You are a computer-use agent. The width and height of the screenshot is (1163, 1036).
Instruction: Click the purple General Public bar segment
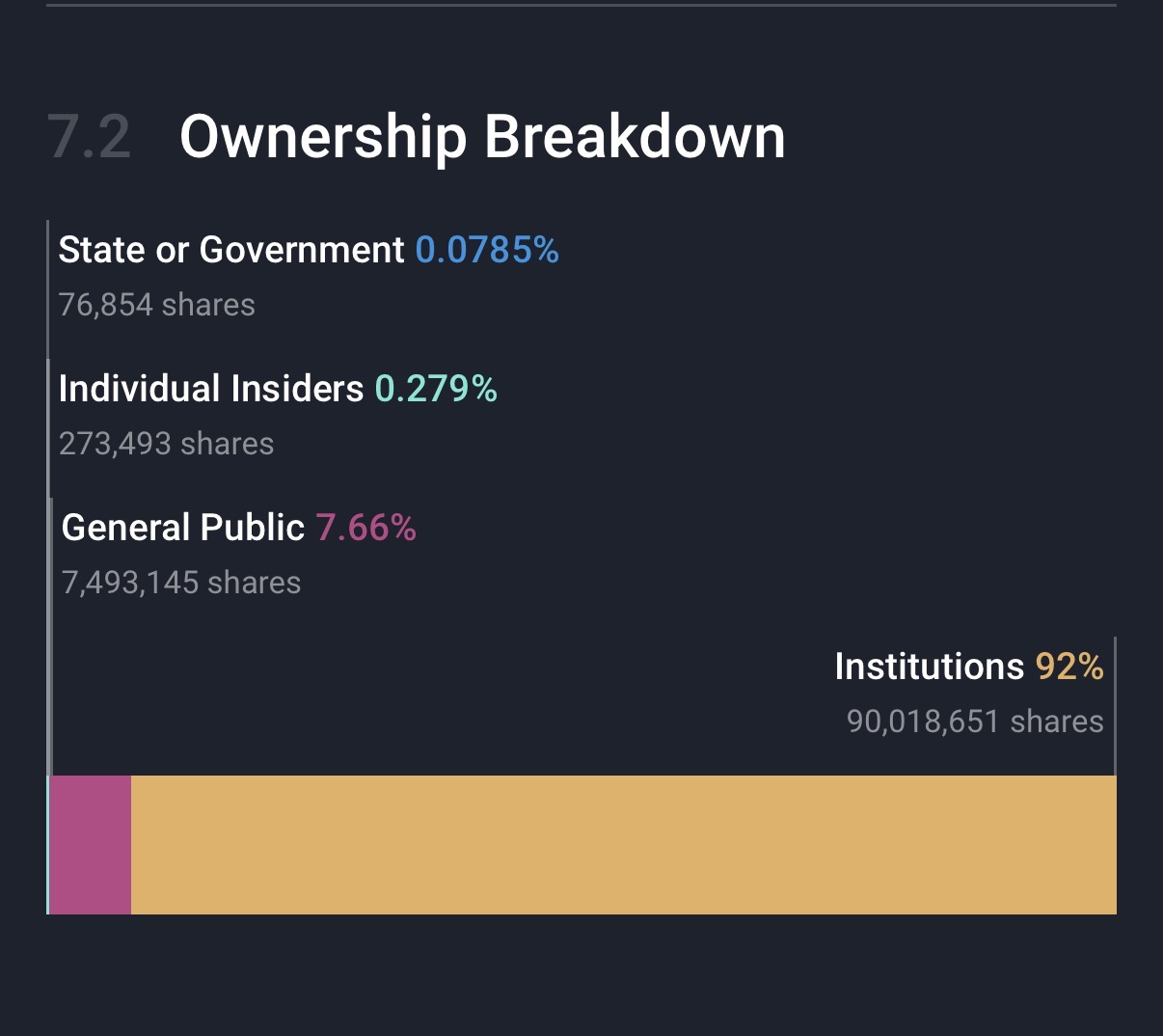pyautogui.click(x=91, y=845)
